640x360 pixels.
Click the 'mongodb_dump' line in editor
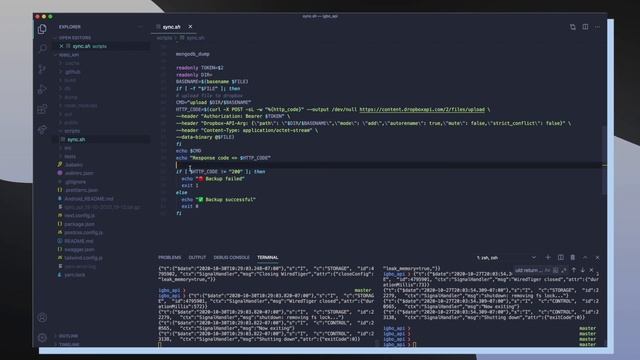click(193, 54)
